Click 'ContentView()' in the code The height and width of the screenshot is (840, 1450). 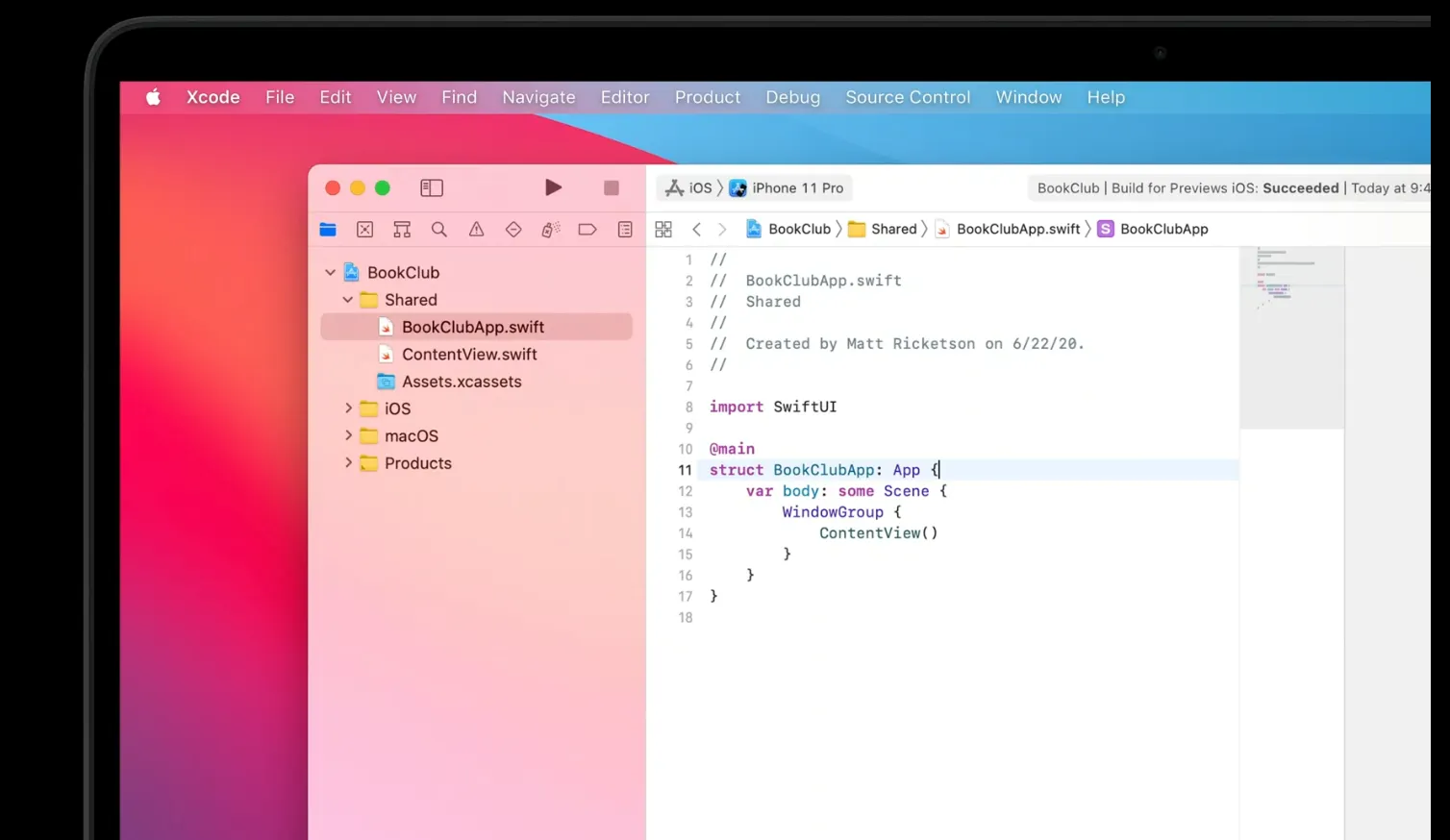pyautogui.click(x=879, y=533)
